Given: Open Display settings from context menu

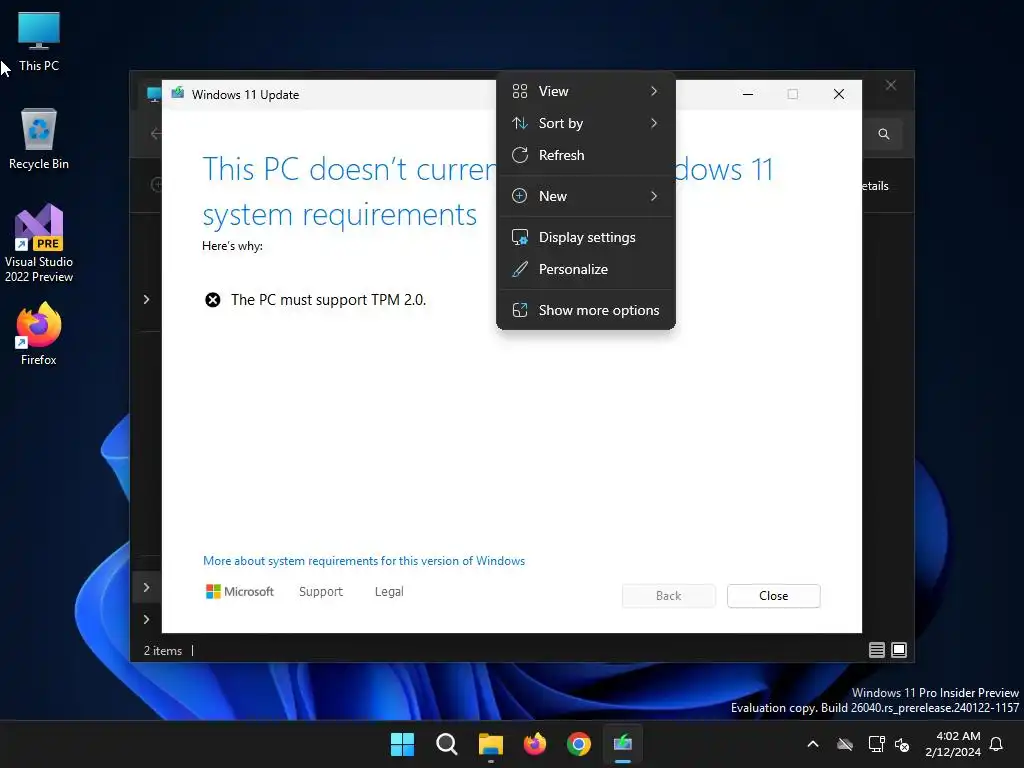Looking at the screenshot, I should tap(586, 237).
